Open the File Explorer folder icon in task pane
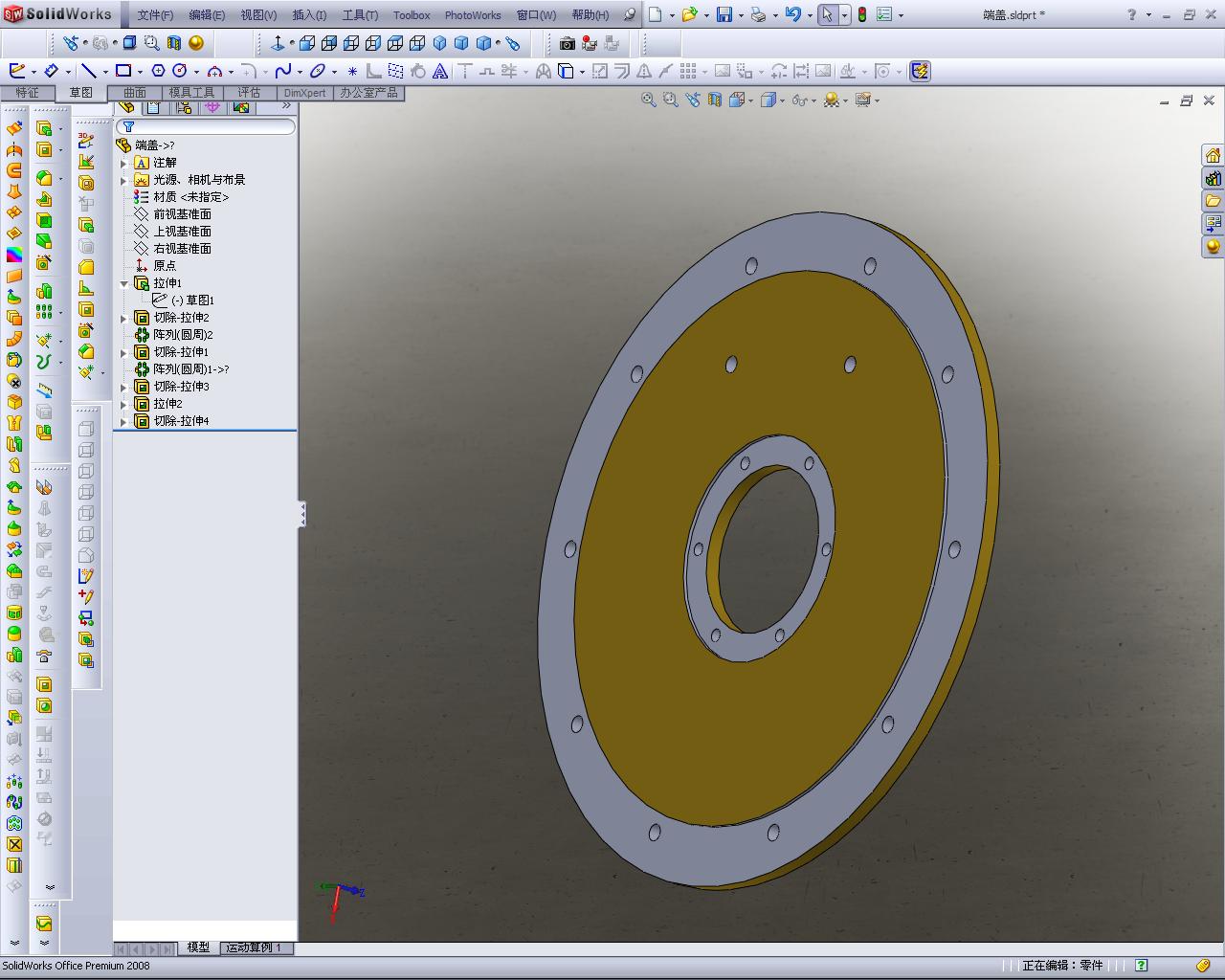Image resolution: width=1225 pixels, height=980 pixels. click(1213, 201)
